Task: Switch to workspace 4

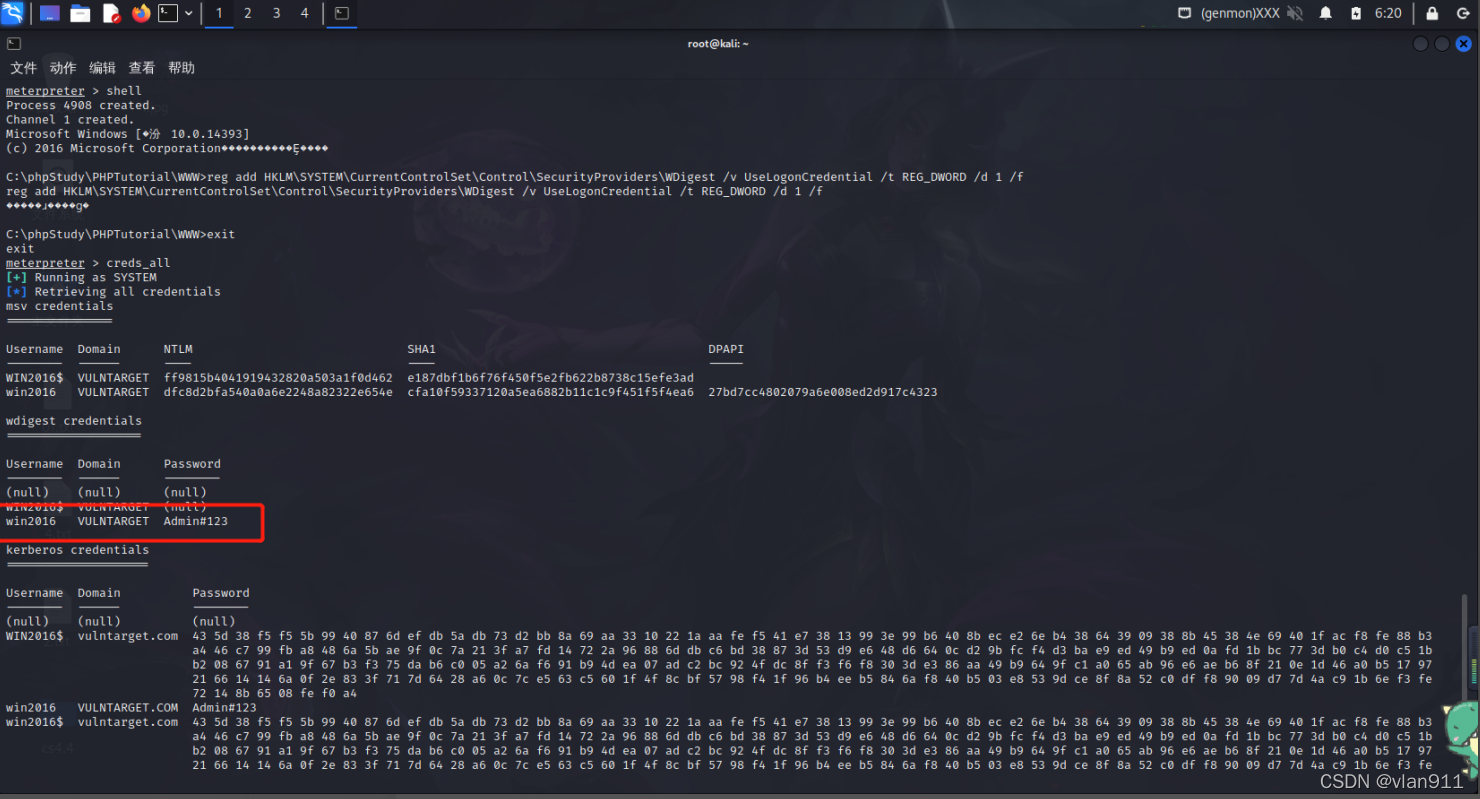Action: (x=305, y=14)
